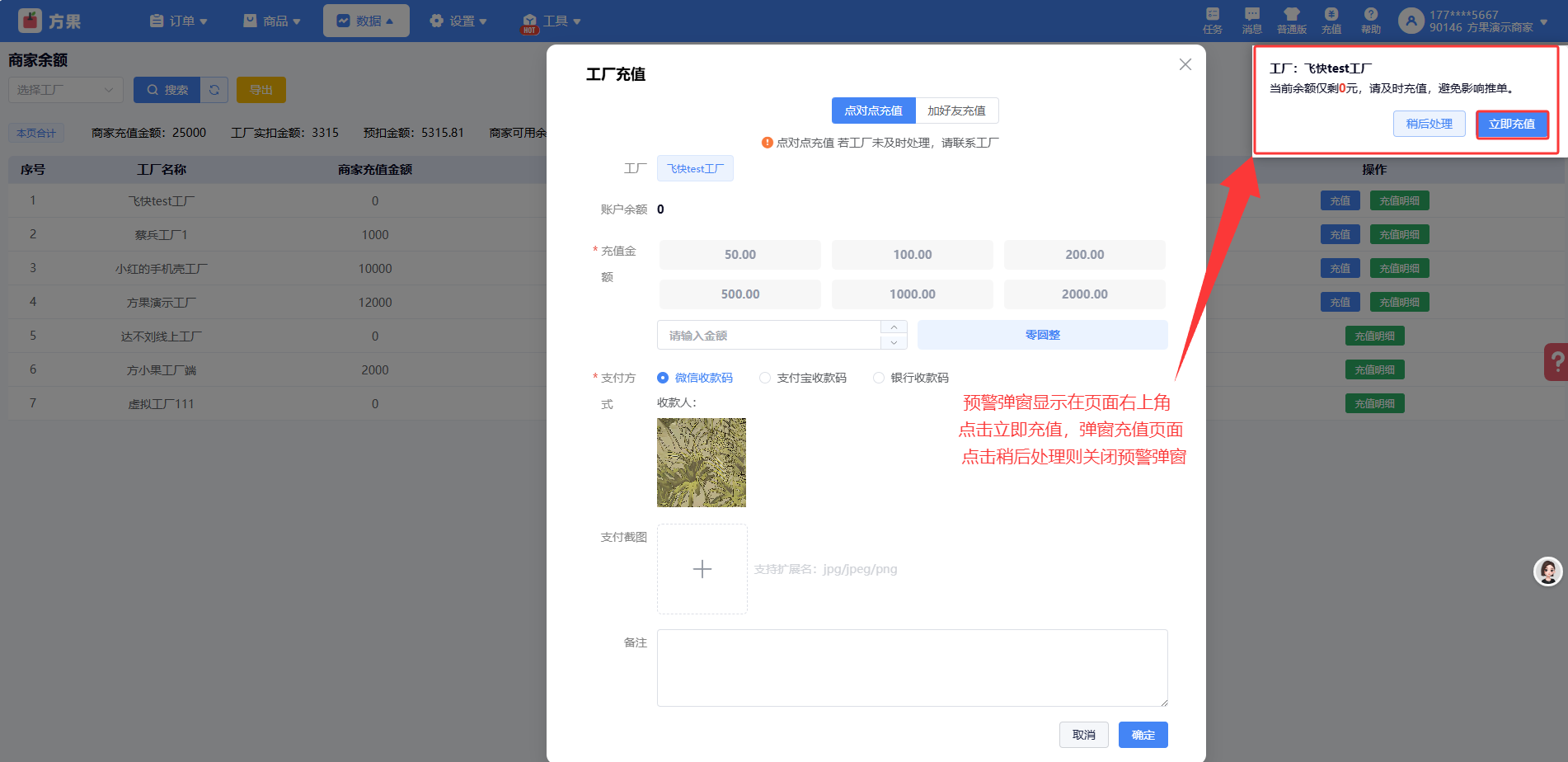Open the 帮助 help icon
The height and width of the screenshot is (762, 1568).
point(1370,20)
